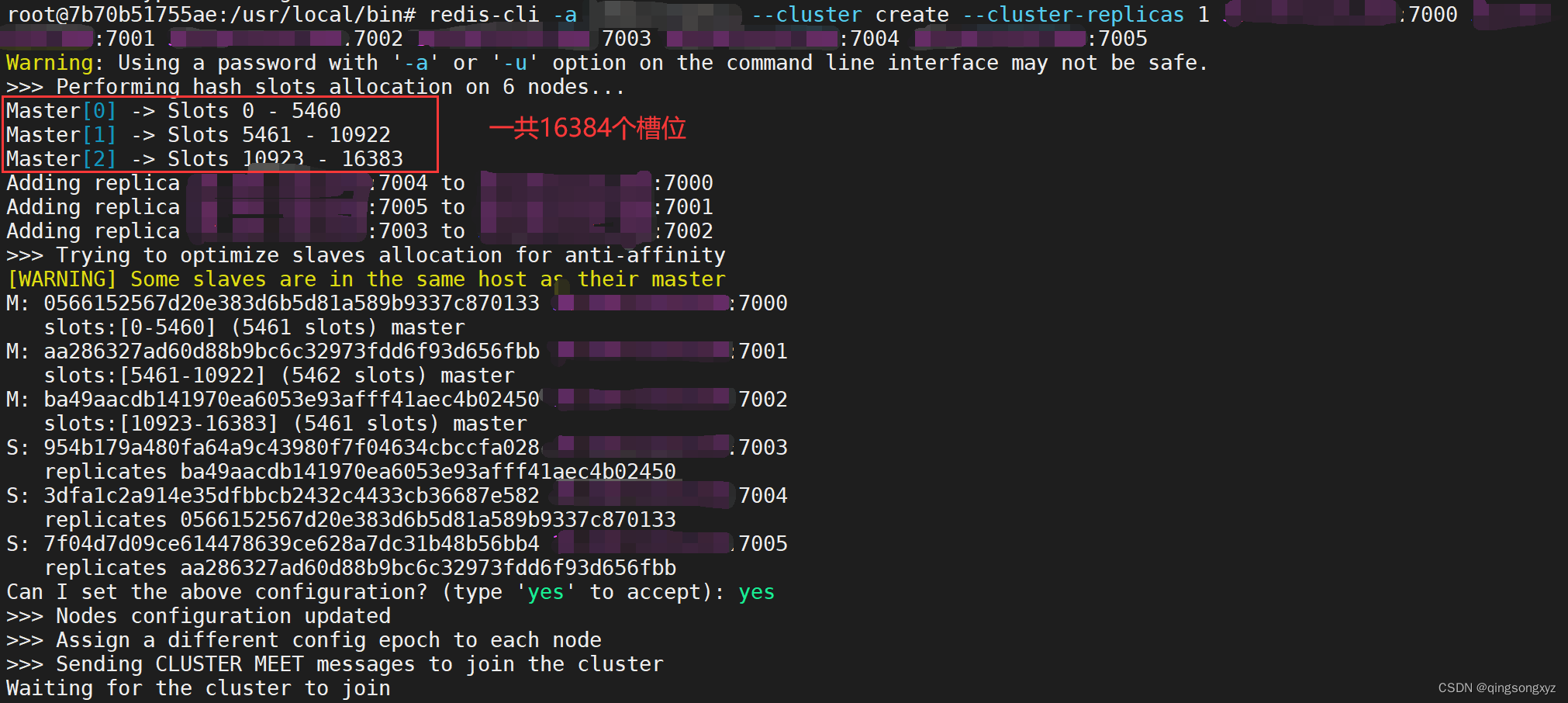Image resolution: width=1568 pixels, height=703 pixels.
Task: Click the 'slots:[5461-10922] (5462 slots) master' line
Action: tap(279, 376)
